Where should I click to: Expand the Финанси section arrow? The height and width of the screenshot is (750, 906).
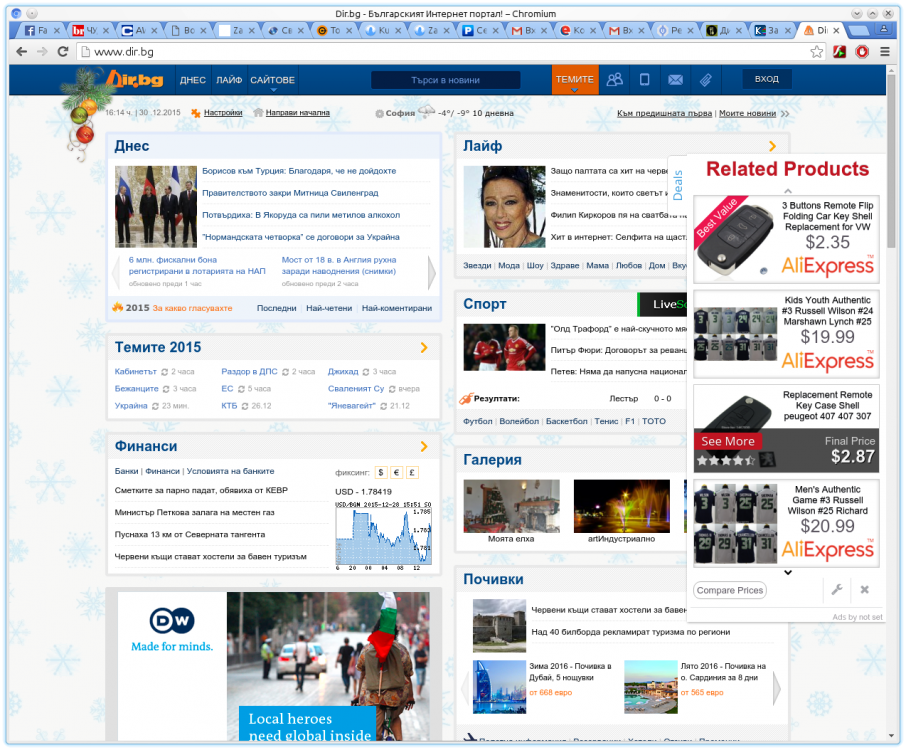coord(424,447)
